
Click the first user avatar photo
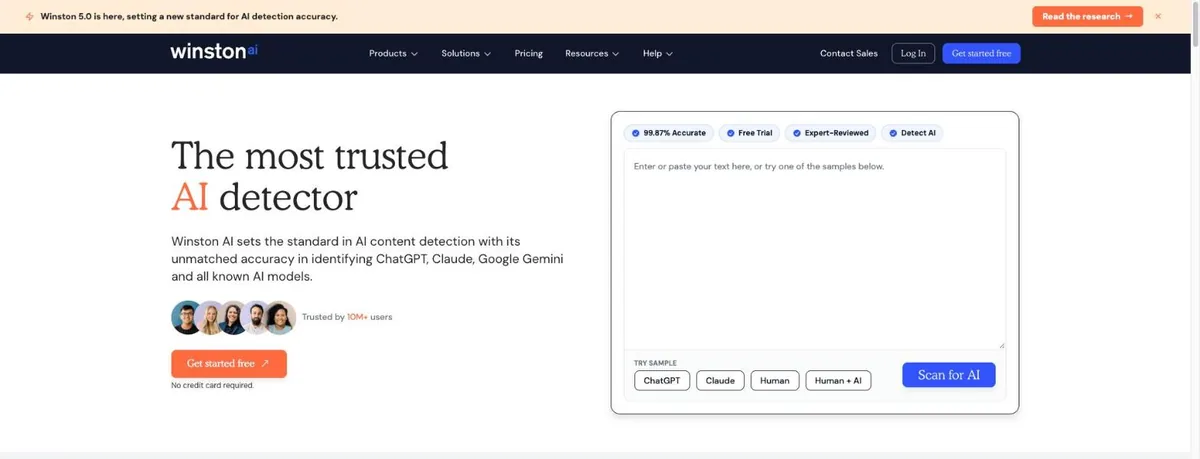point(187,317)
